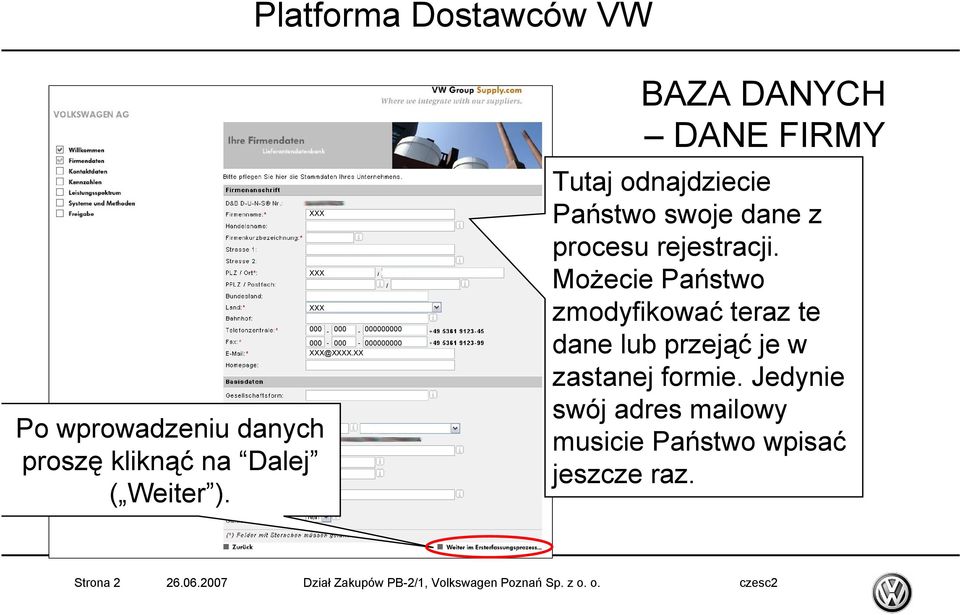Open the Land dropdown arrow

[437, 307]
